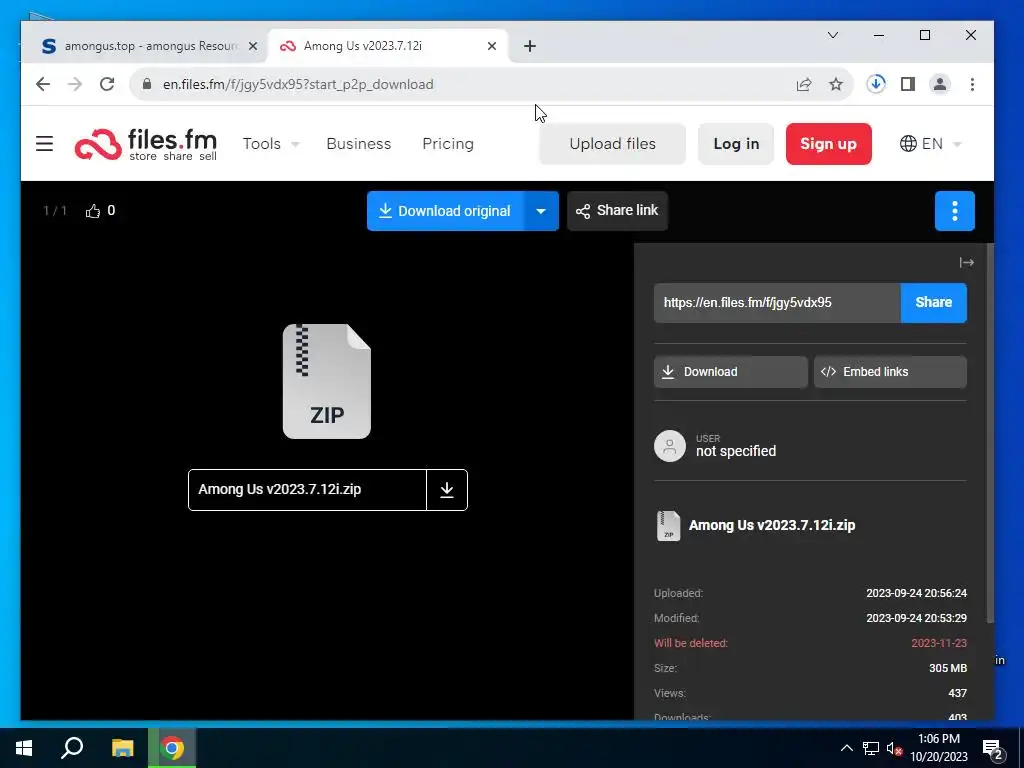The image size is (1024, 768).
Task: Open a new browser tab
Action: pos(530,46)
